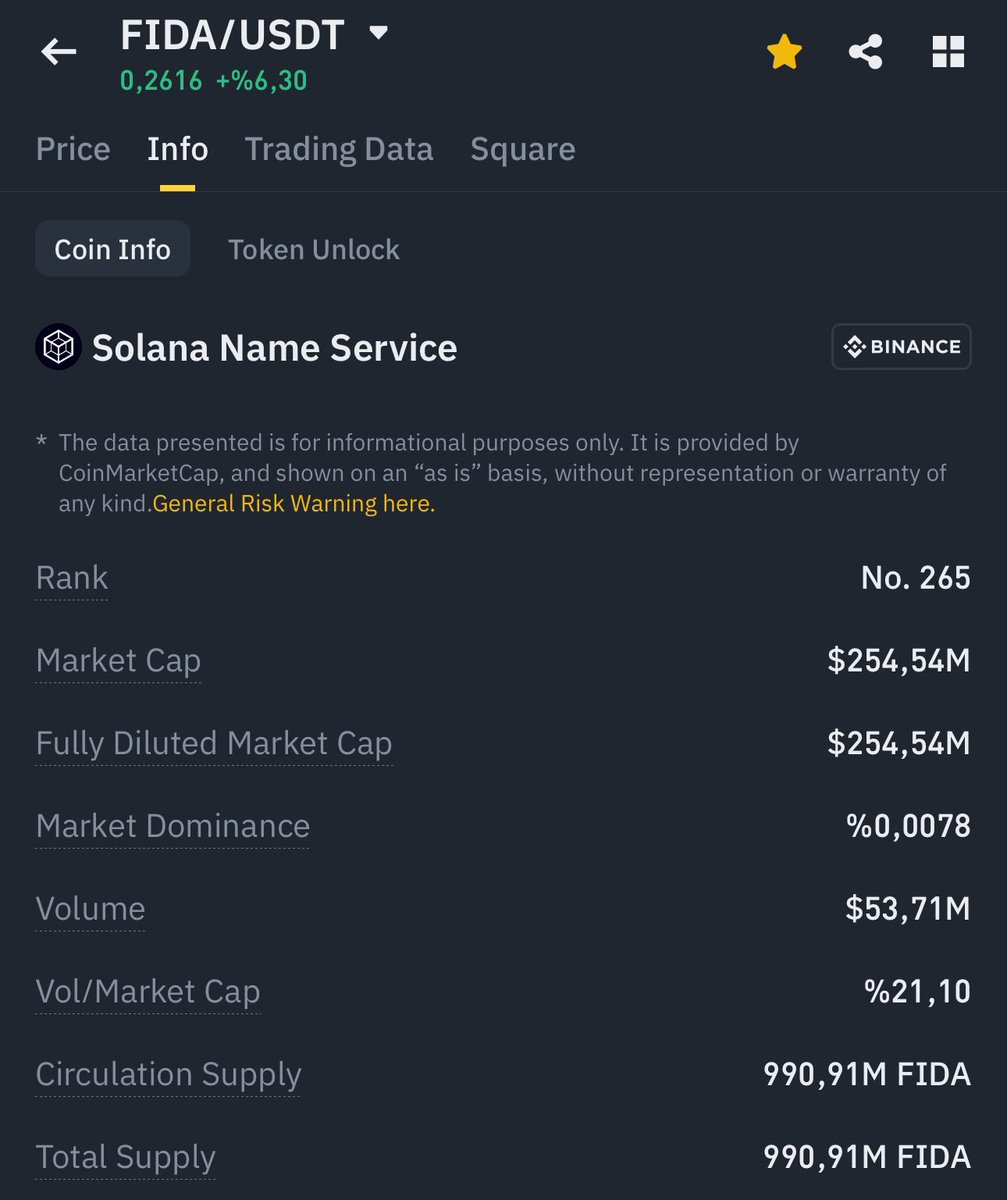Go to the Square tab

click(522, 149)
